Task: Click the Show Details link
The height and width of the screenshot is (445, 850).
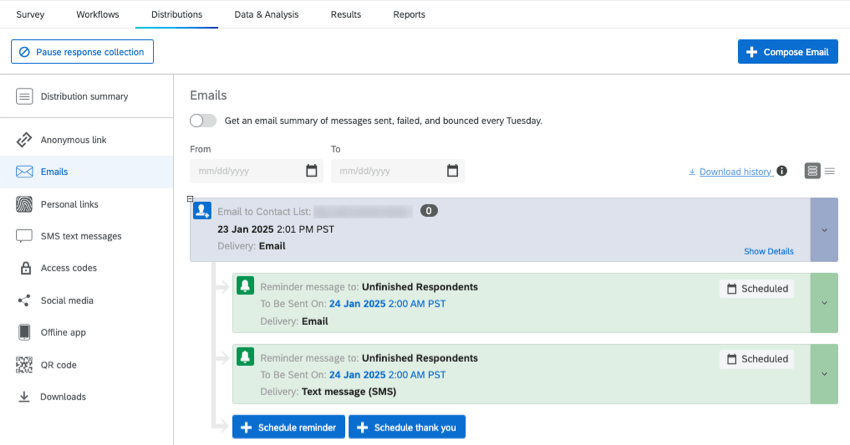Action: click(x=768, y=251)
